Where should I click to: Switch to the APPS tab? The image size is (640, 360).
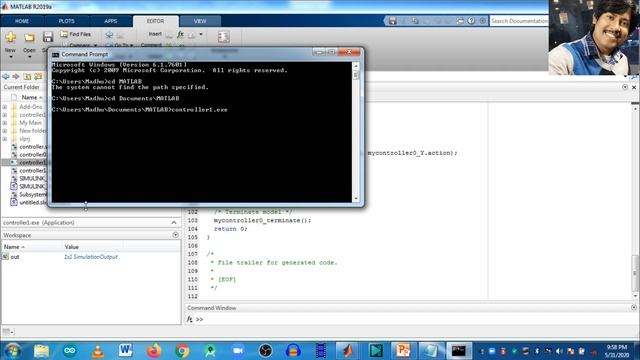pyautogui.click(x=111, y=21)
